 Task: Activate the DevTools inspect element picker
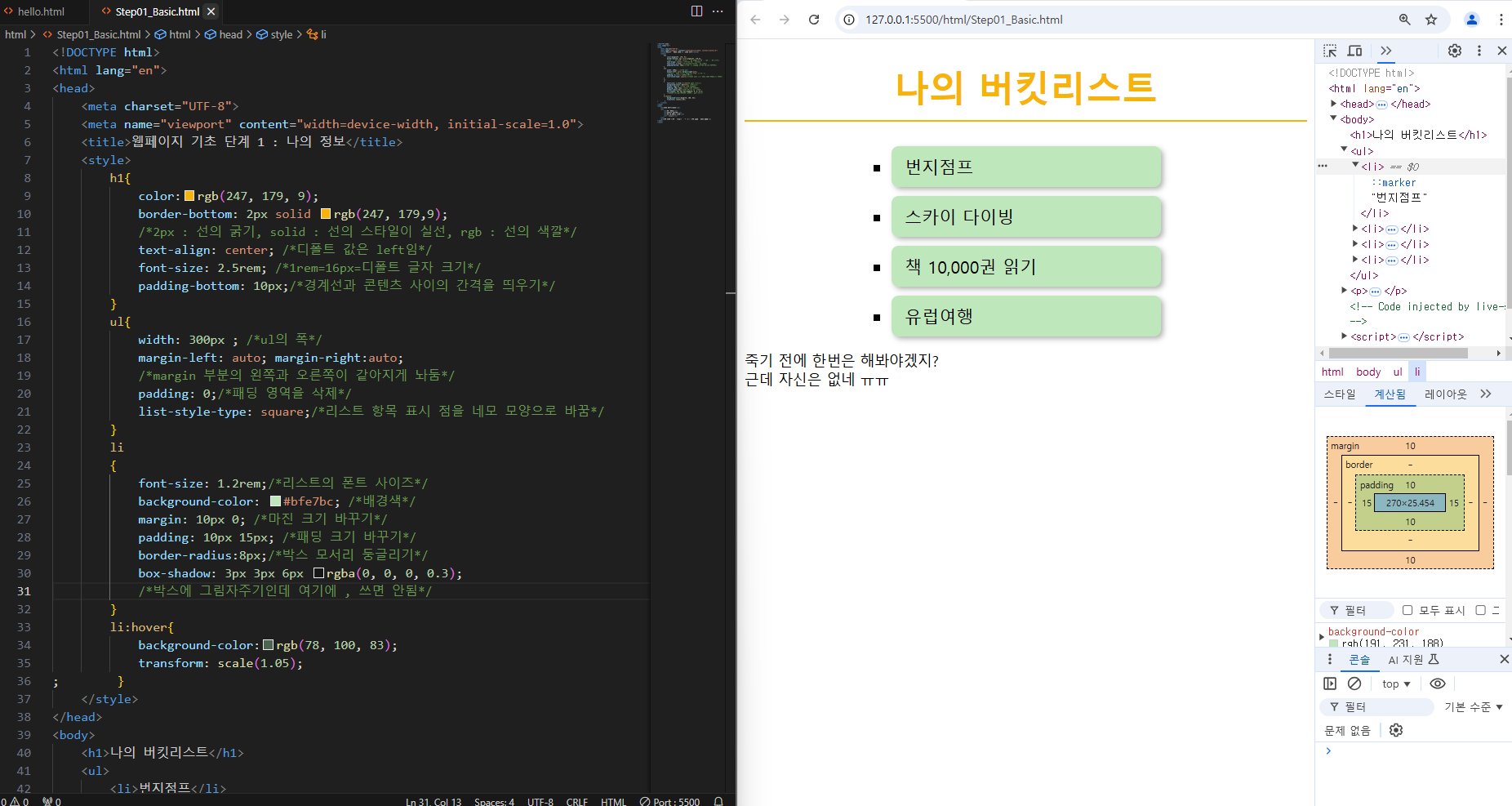point(1330,51)
